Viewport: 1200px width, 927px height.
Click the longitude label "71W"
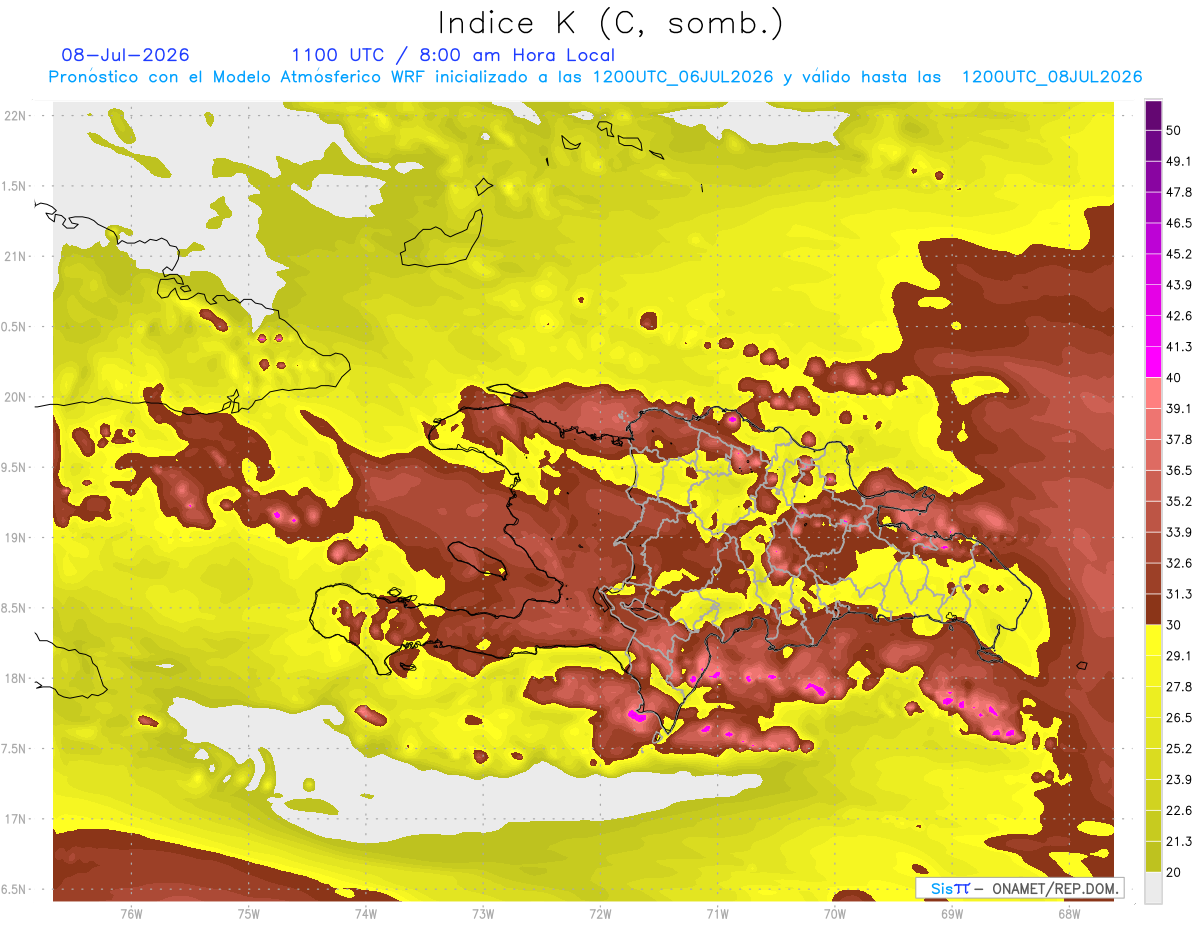tap(717, 914)
